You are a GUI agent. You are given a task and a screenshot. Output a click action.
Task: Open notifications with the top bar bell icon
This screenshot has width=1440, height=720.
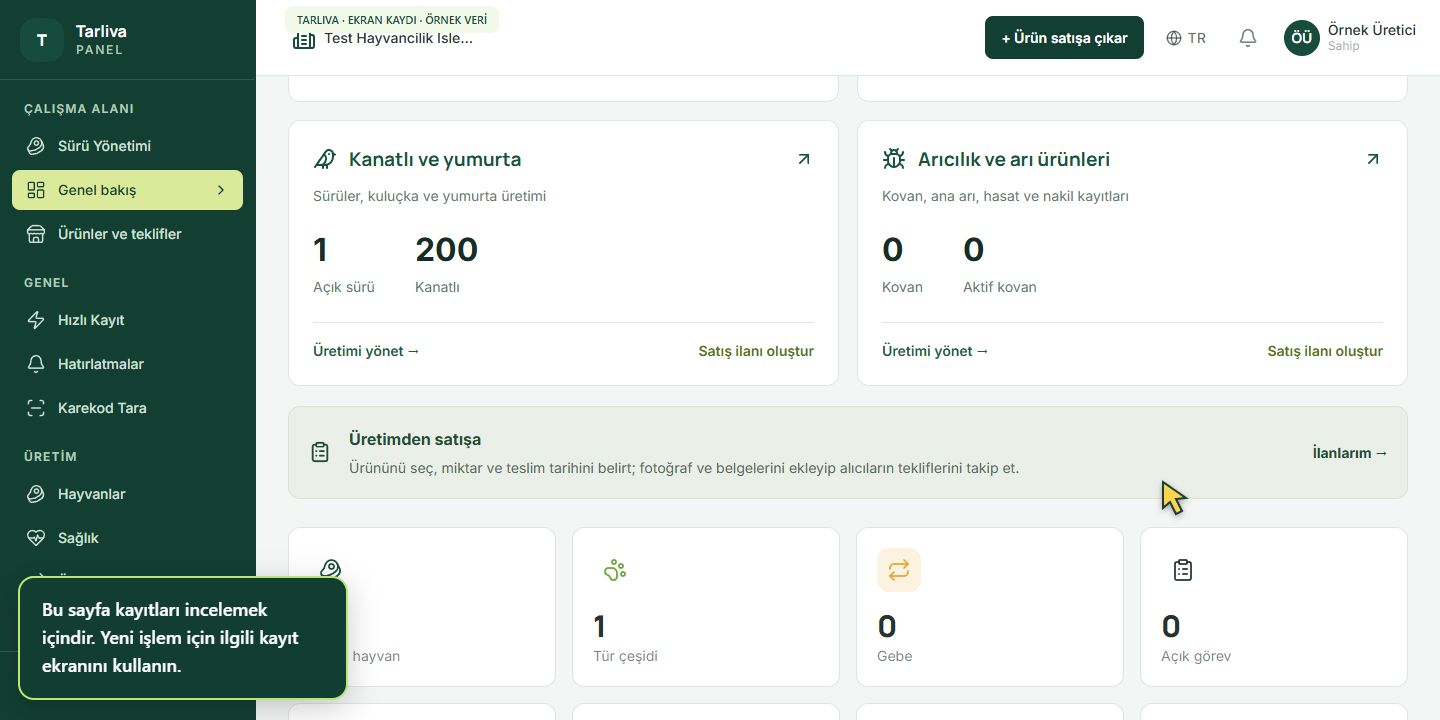[1248, 38]
